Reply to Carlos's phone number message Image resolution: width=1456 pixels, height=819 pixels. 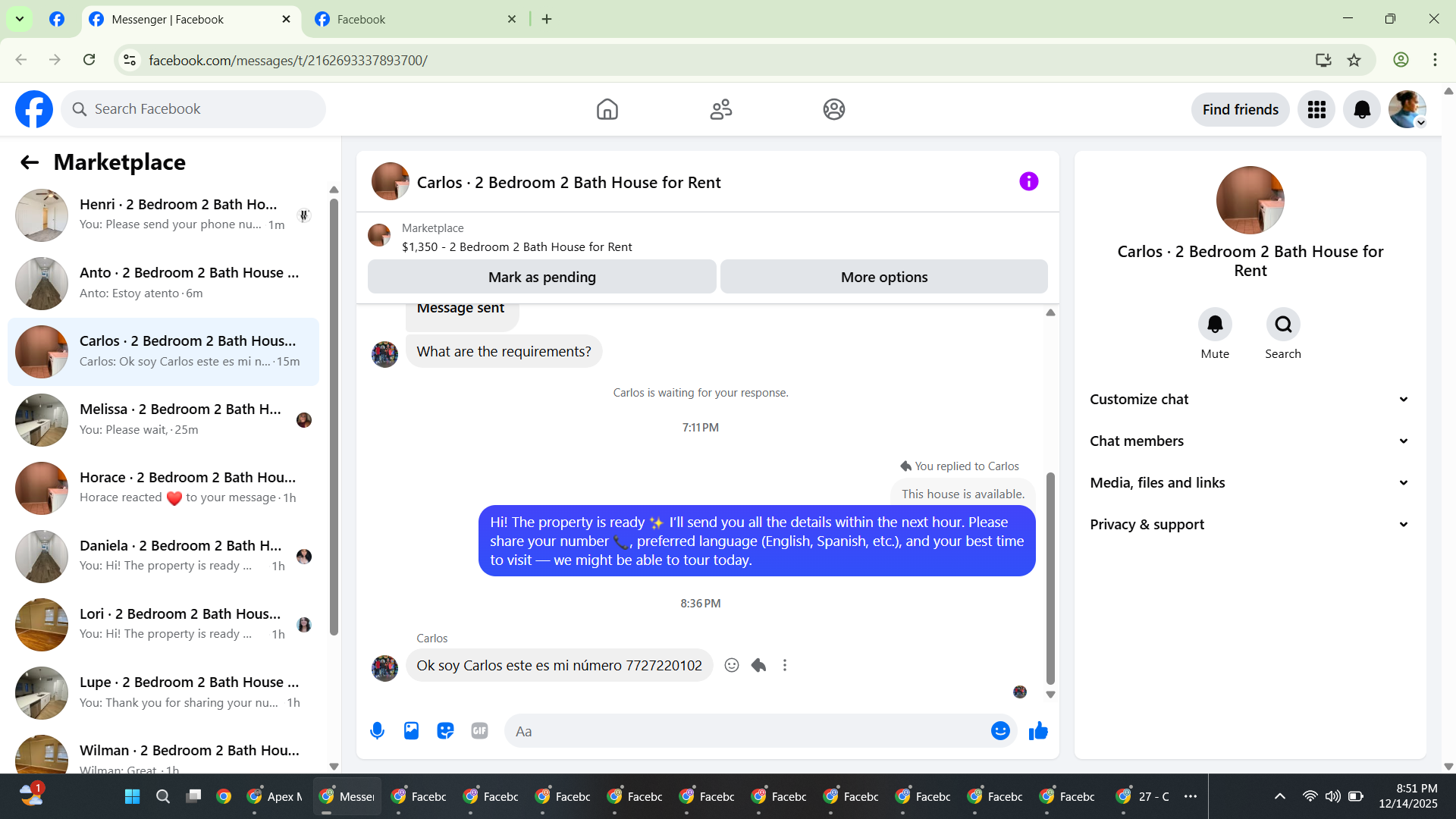pos(758,666)
